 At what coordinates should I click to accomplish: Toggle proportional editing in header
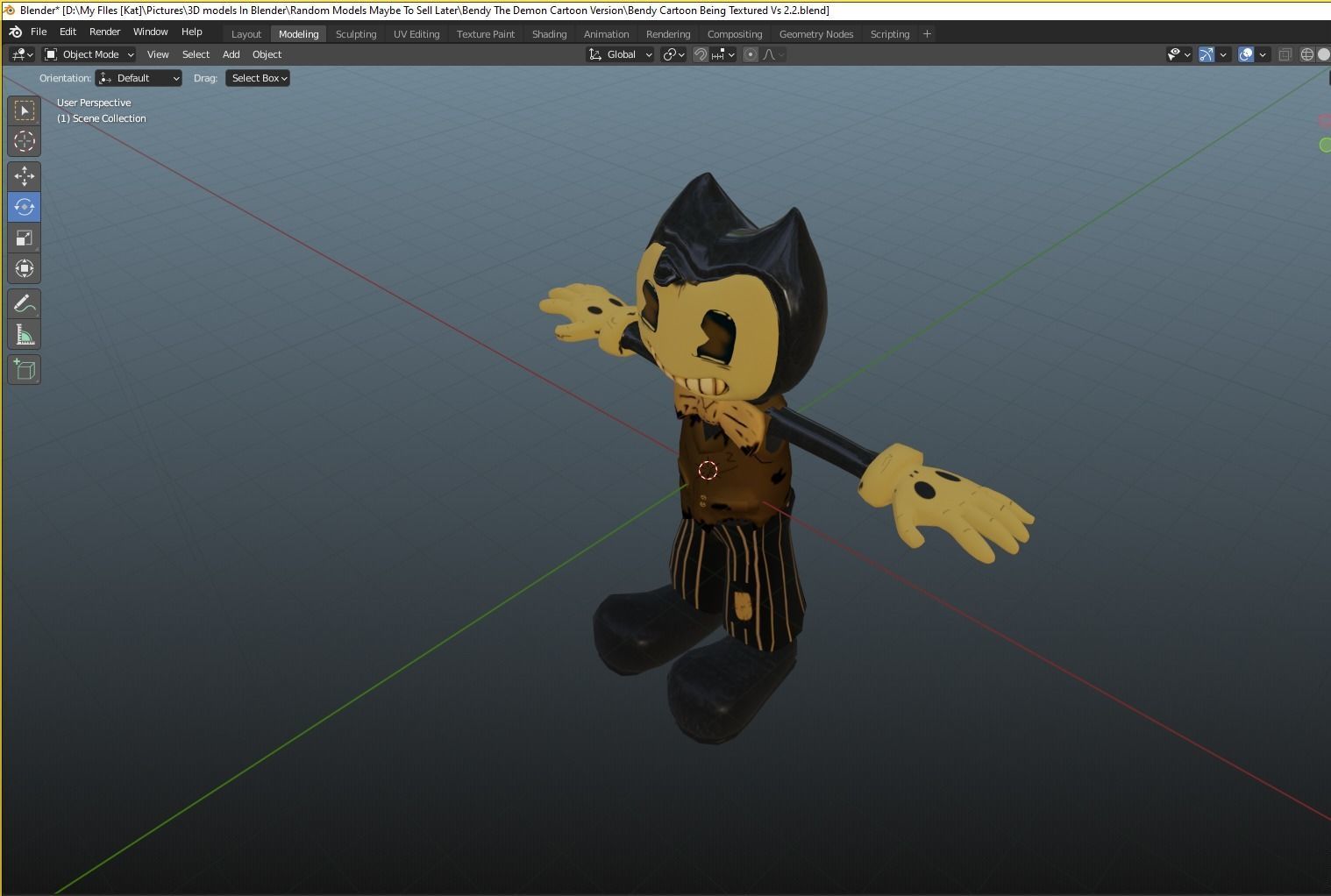coord(751,54)
